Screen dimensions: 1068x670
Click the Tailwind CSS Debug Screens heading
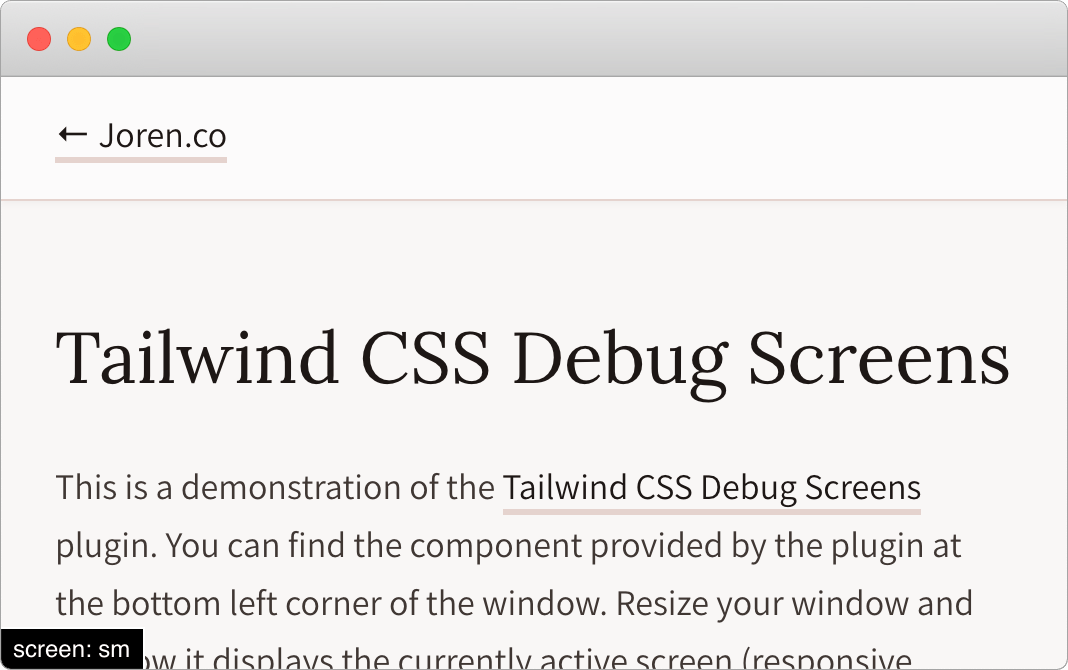pyautogui.click(x=533, y=360)
